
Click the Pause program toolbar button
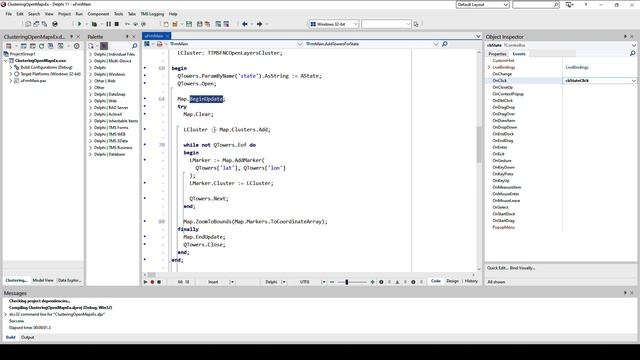pos(109,24)
